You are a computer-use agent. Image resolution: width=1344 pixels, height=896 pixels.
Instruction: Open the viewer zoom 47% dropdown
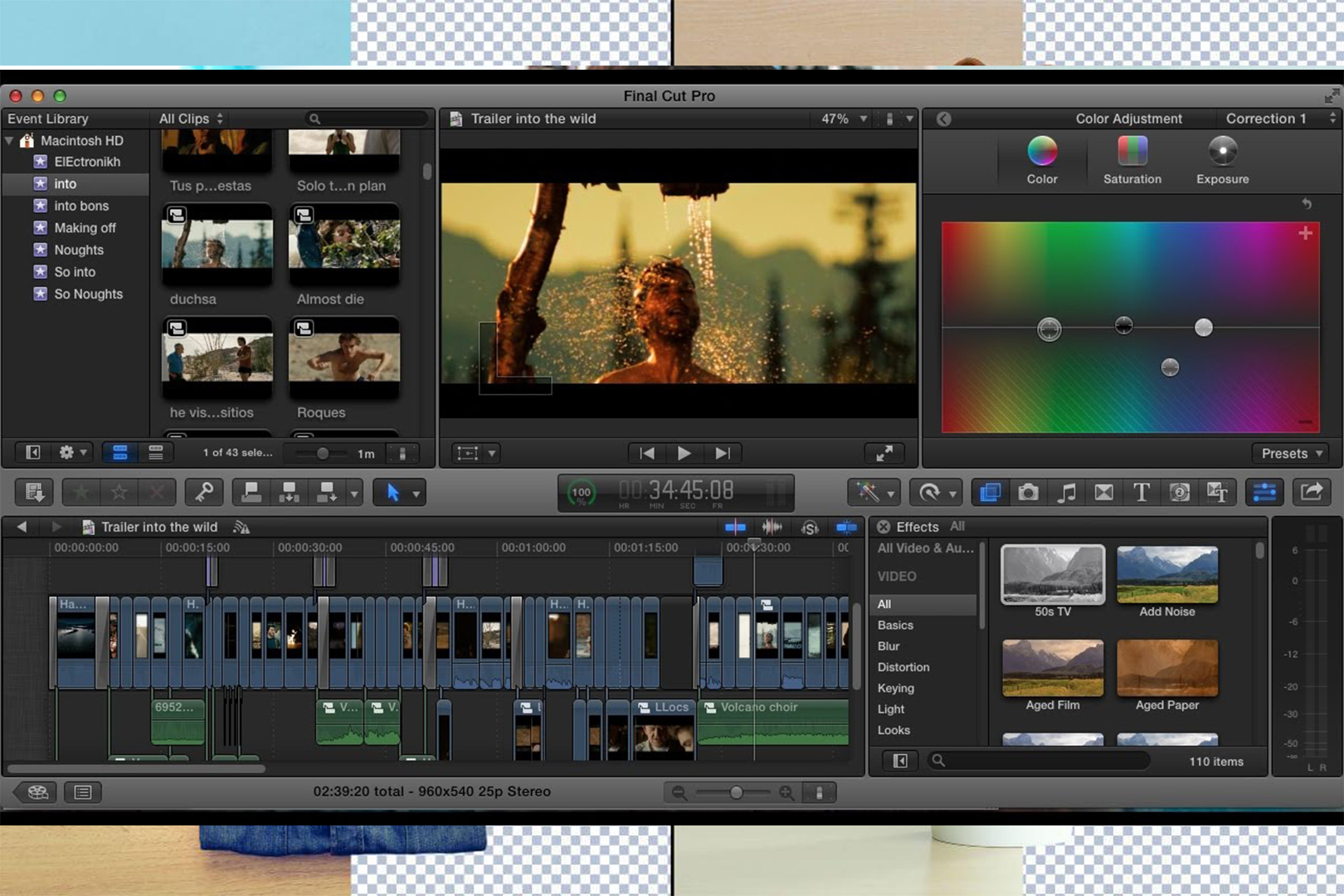[844, 119]
